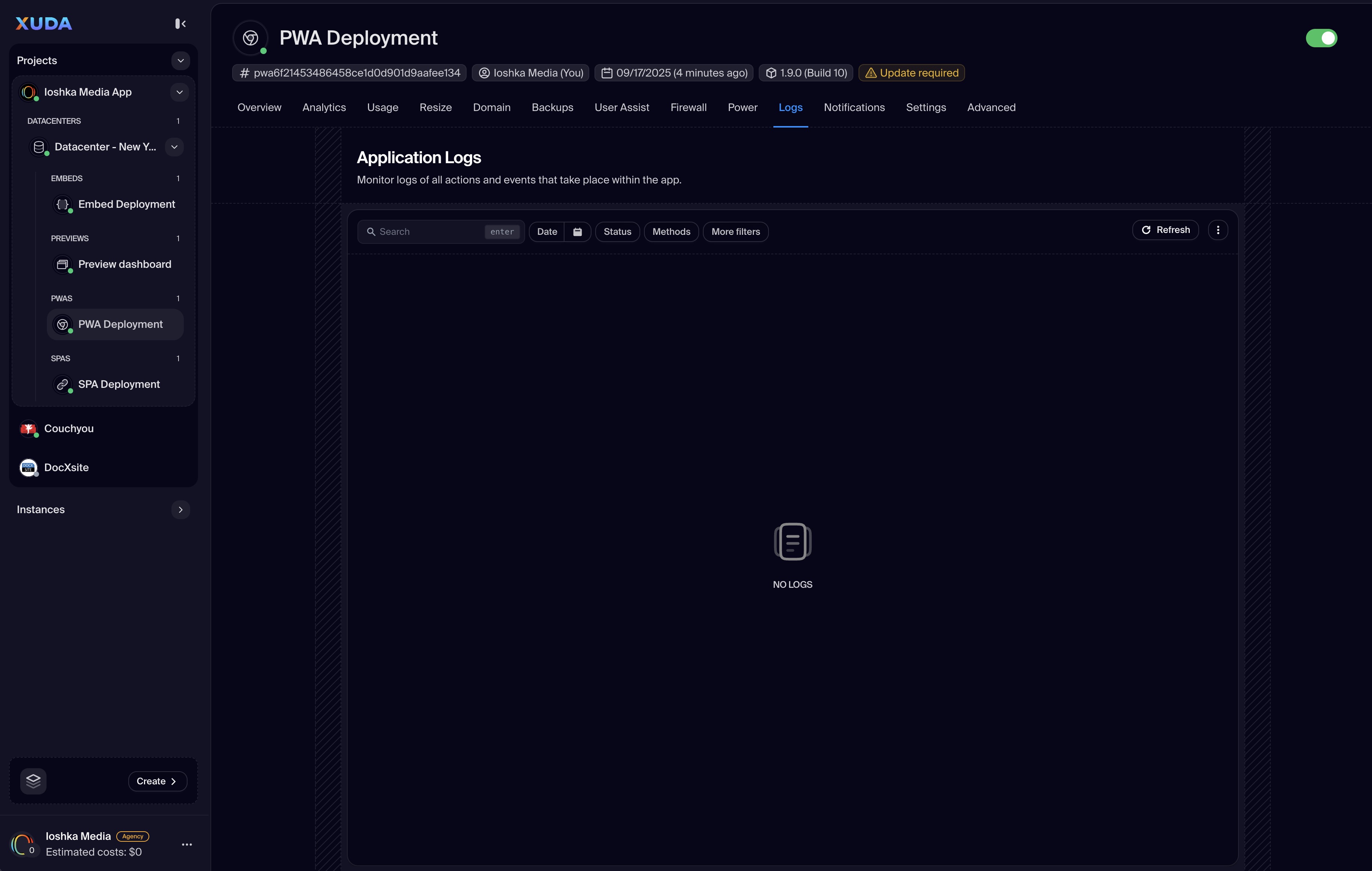Click the Embed Deployment curly braces icon
Screen dimensions: 1372x871
(x=62, y=204)
